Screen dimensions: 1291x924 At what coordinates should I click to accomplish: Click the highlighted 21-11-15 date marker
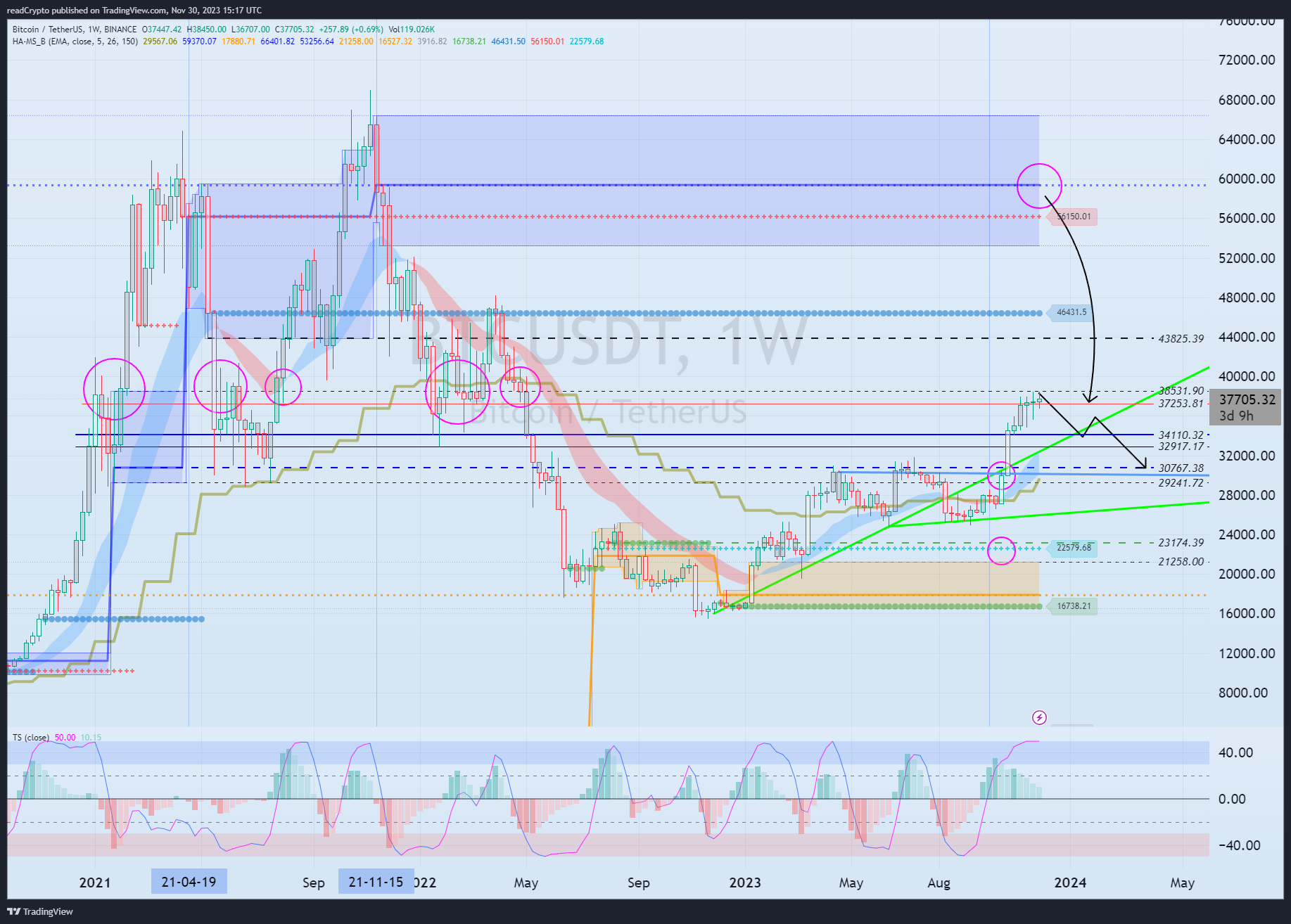coord(376,882)
